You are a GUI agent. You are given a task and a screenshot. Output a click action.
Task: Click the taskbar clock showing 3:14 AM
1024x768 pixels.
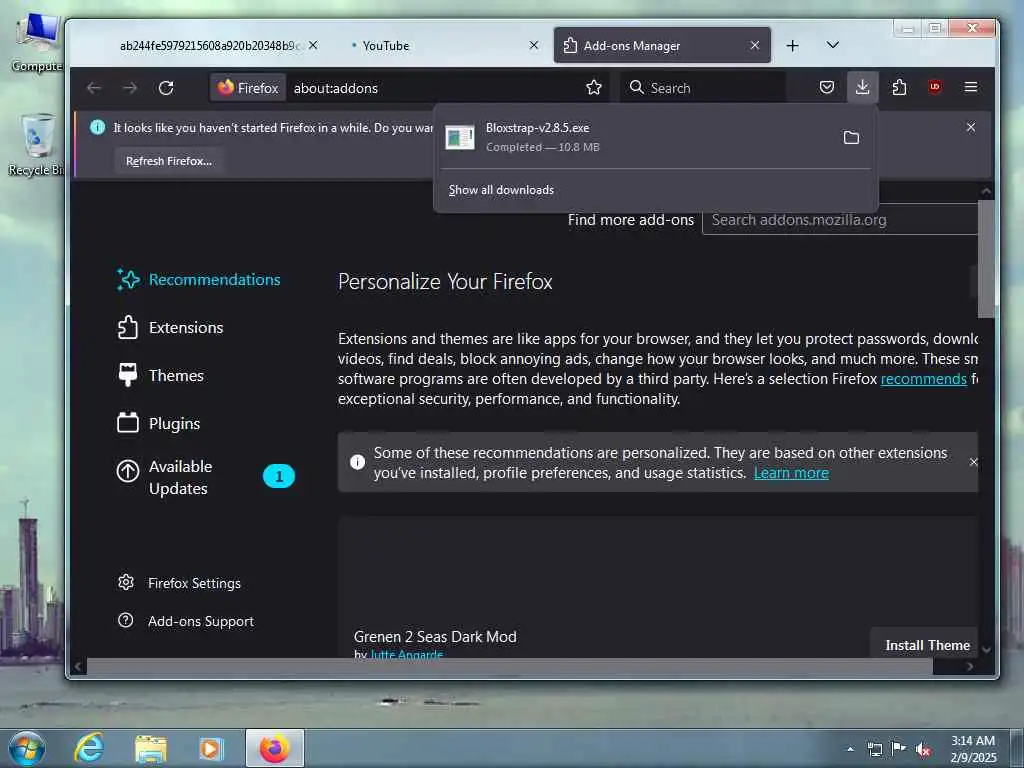coord(972,749)
